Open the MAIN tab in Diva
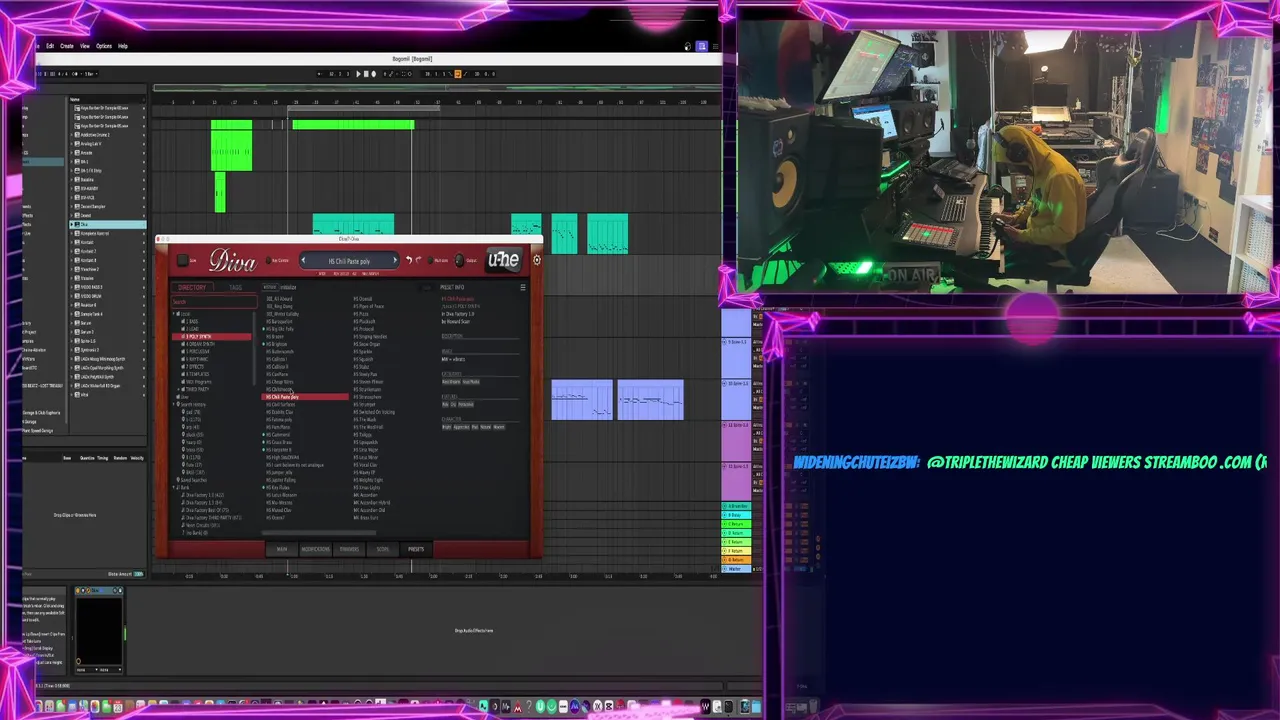 tap(282, 549)
